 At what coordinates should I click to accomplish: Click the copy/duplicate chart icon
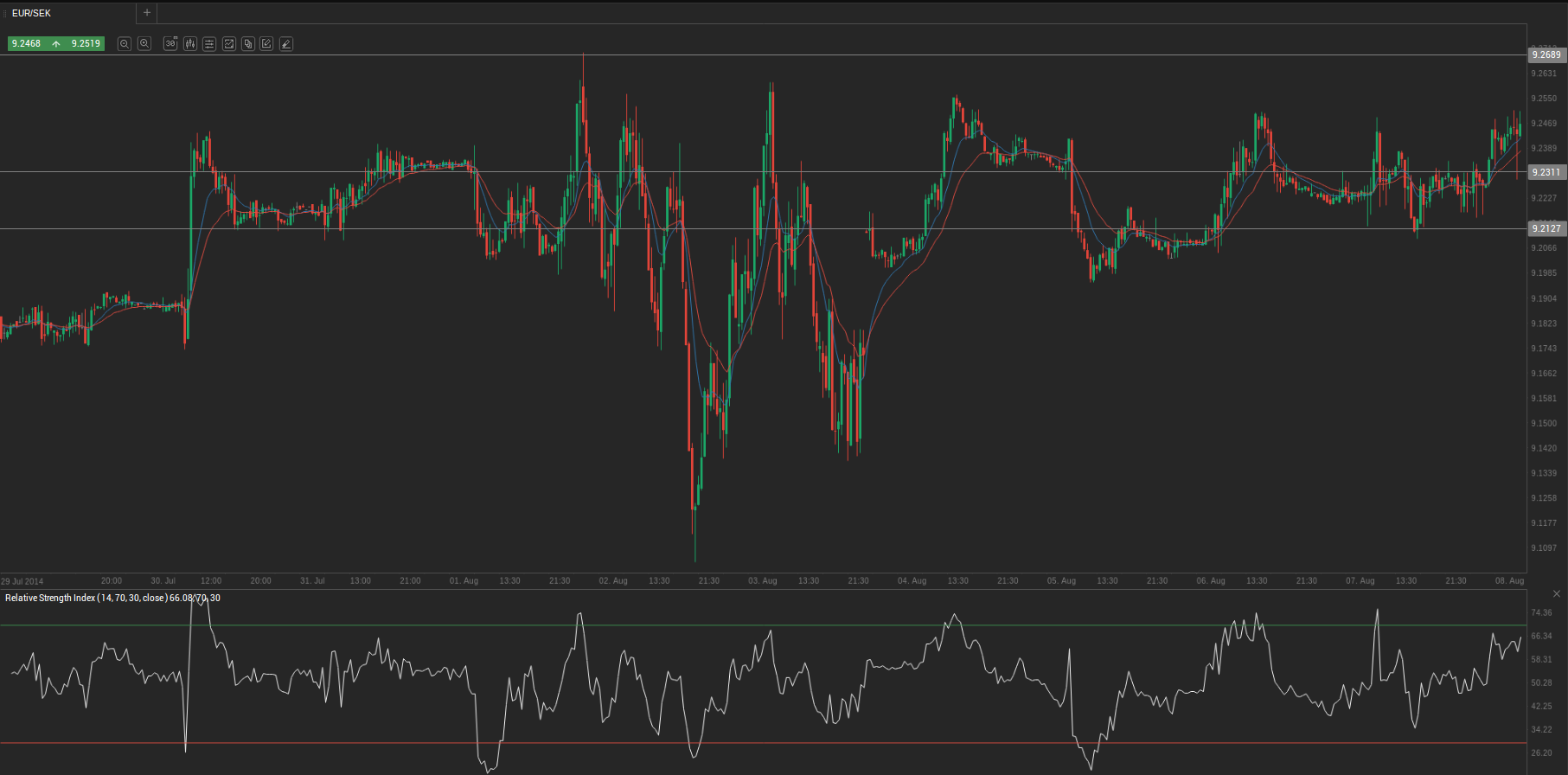248,44
